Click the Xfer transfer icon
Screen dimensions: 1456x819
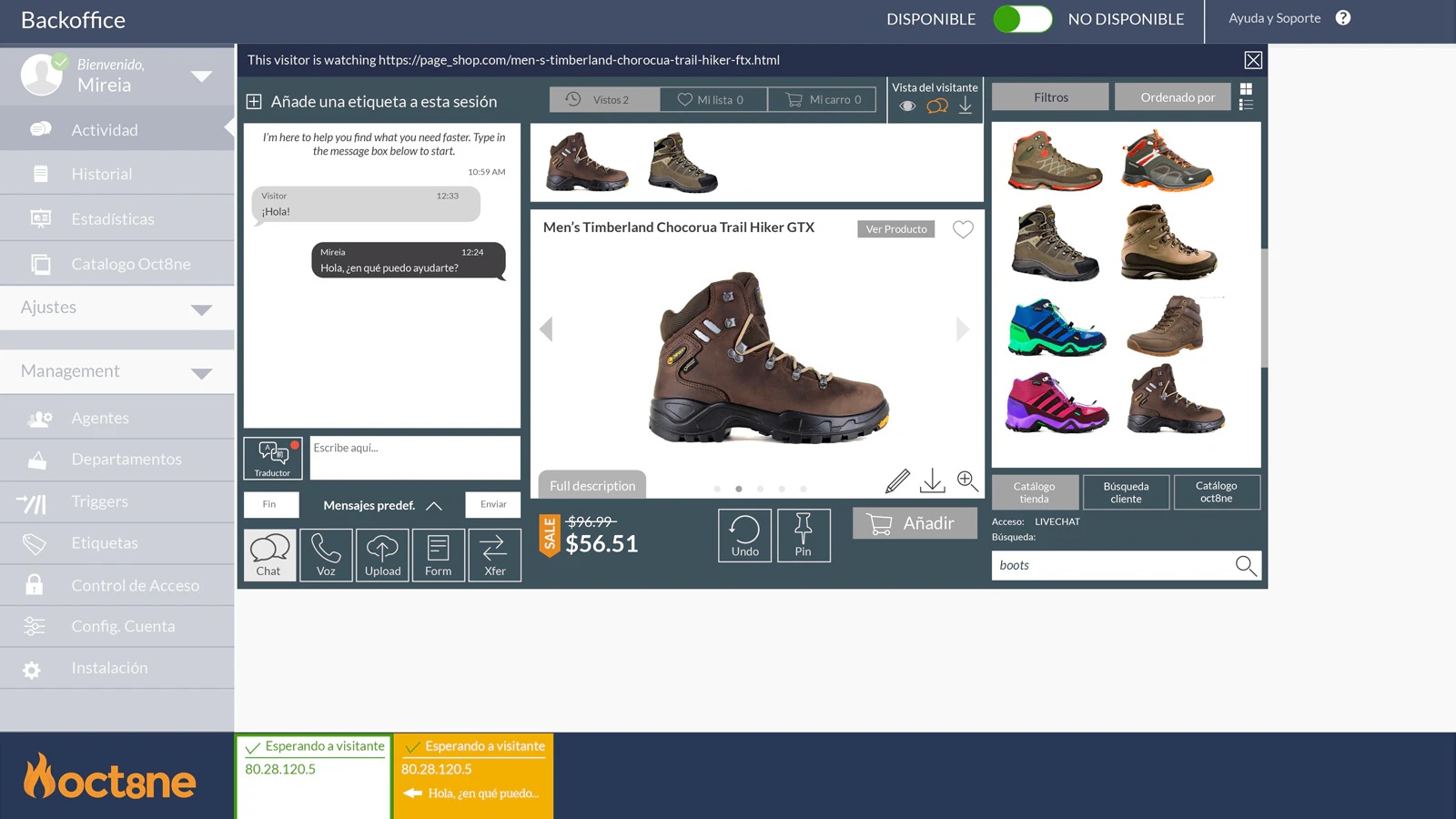point(494,555)
